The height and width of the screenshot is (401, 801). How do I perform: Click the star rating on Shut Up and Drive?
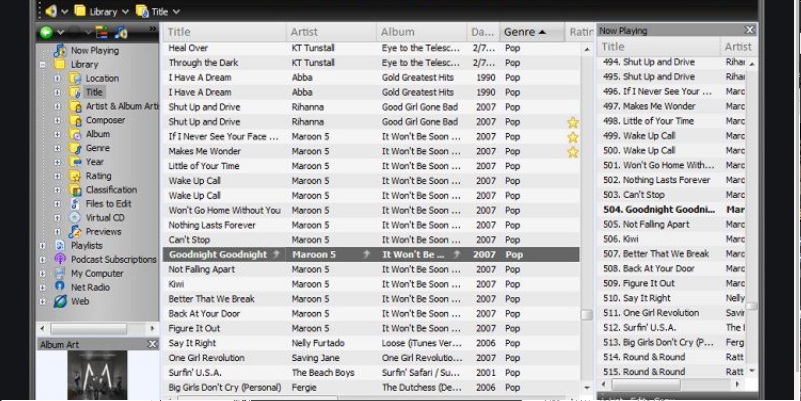573,122
